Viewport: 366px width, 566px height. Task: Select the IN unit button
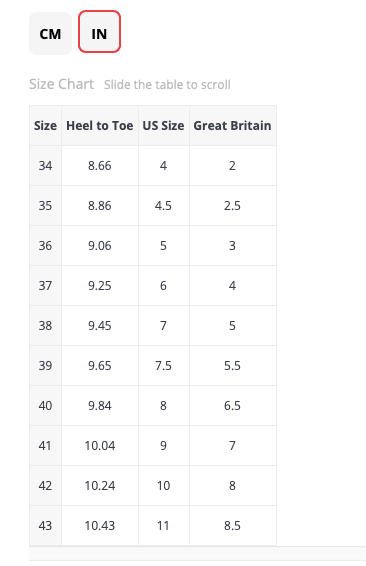point(99,32)
